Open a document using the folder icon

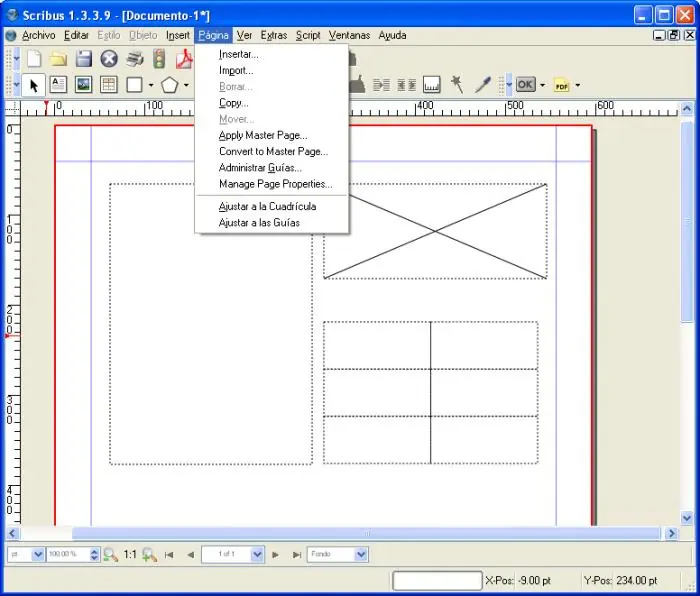(x=58, y=59)
